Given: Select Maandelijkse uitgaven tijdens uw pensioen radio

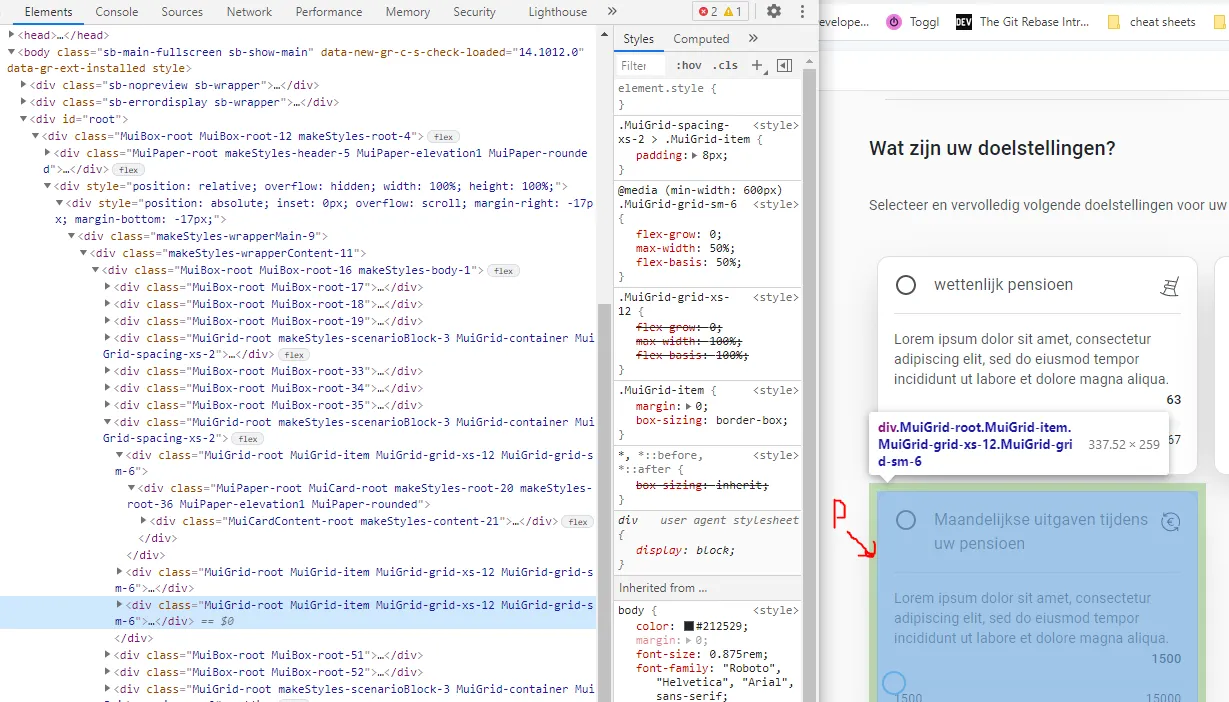Looking at the screenshot, I should coord(906,520).
